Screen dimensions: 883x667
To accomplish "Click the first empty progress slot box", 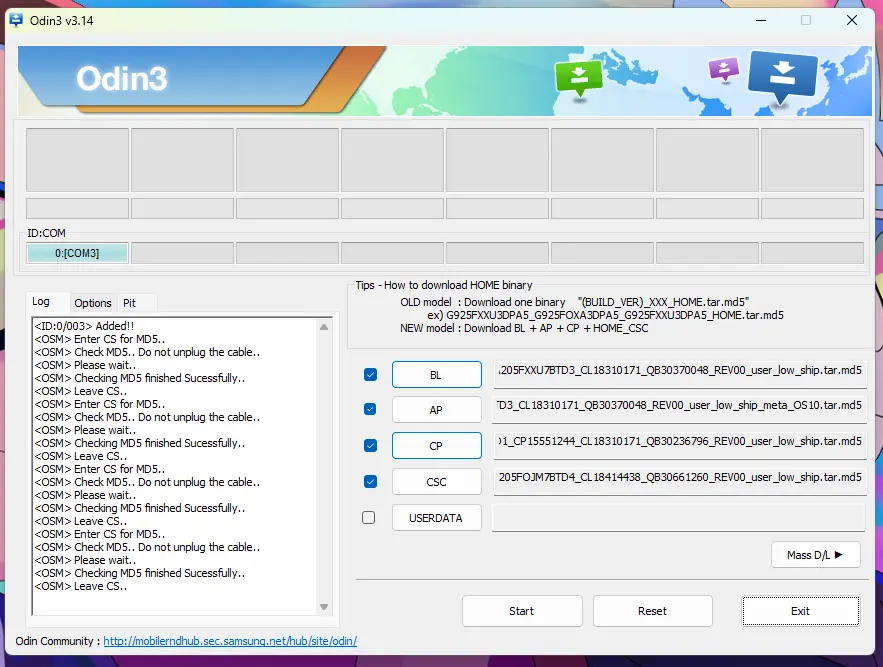I will (x=77, y=160).
